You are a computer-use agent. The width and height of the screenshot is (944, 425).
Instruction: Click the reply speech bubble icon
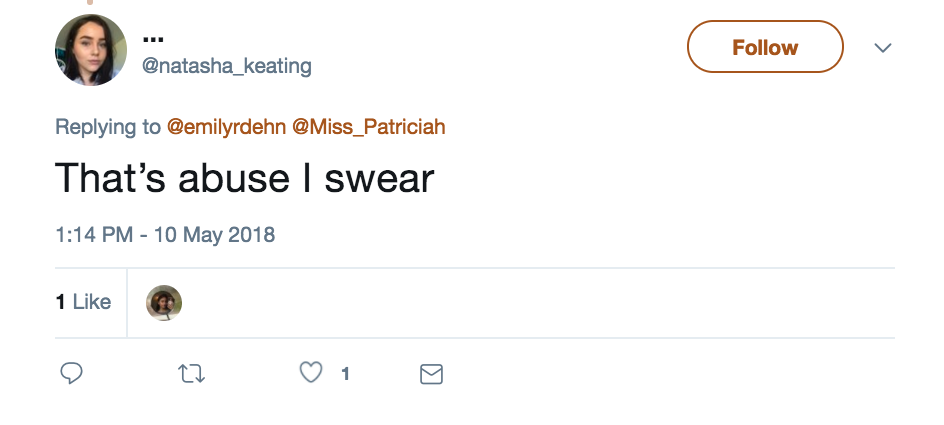[71, 374]
